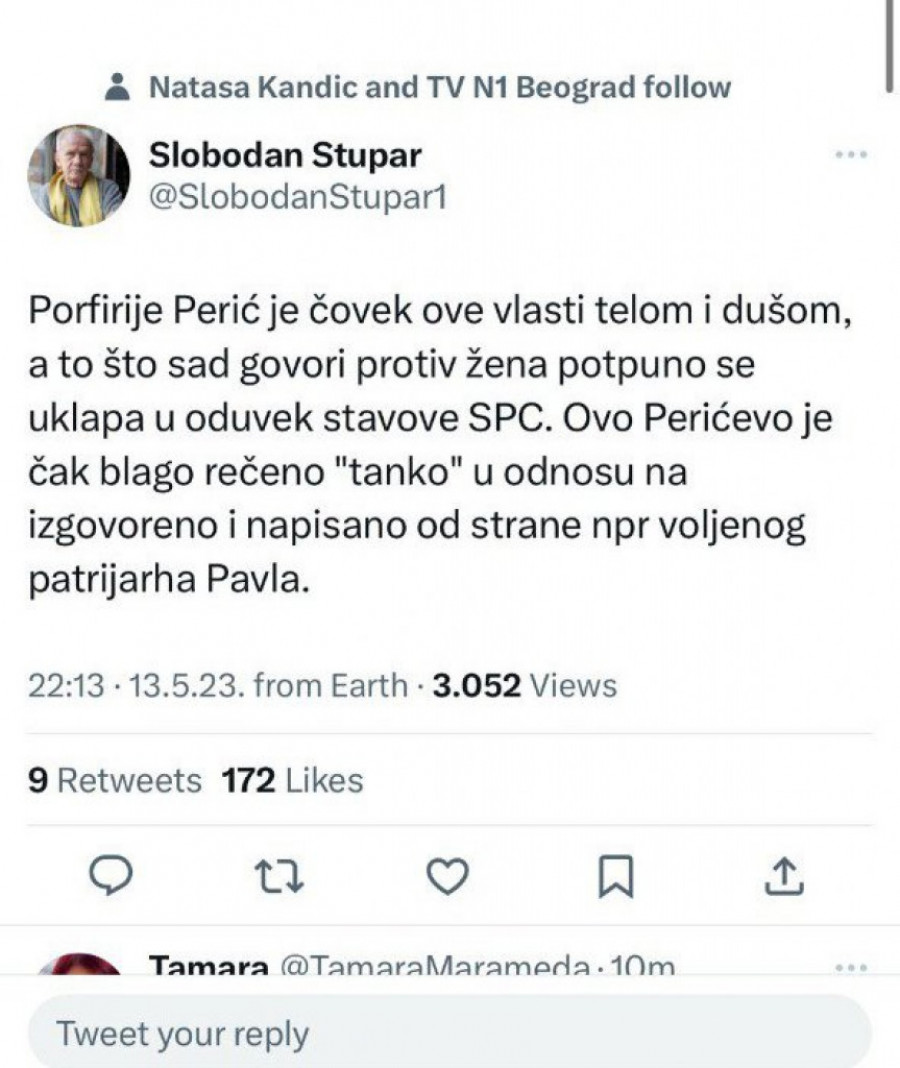Click the person icon beside the follow notice
Viewport: 900px width, 1068px height.
(x=118, y=88)
